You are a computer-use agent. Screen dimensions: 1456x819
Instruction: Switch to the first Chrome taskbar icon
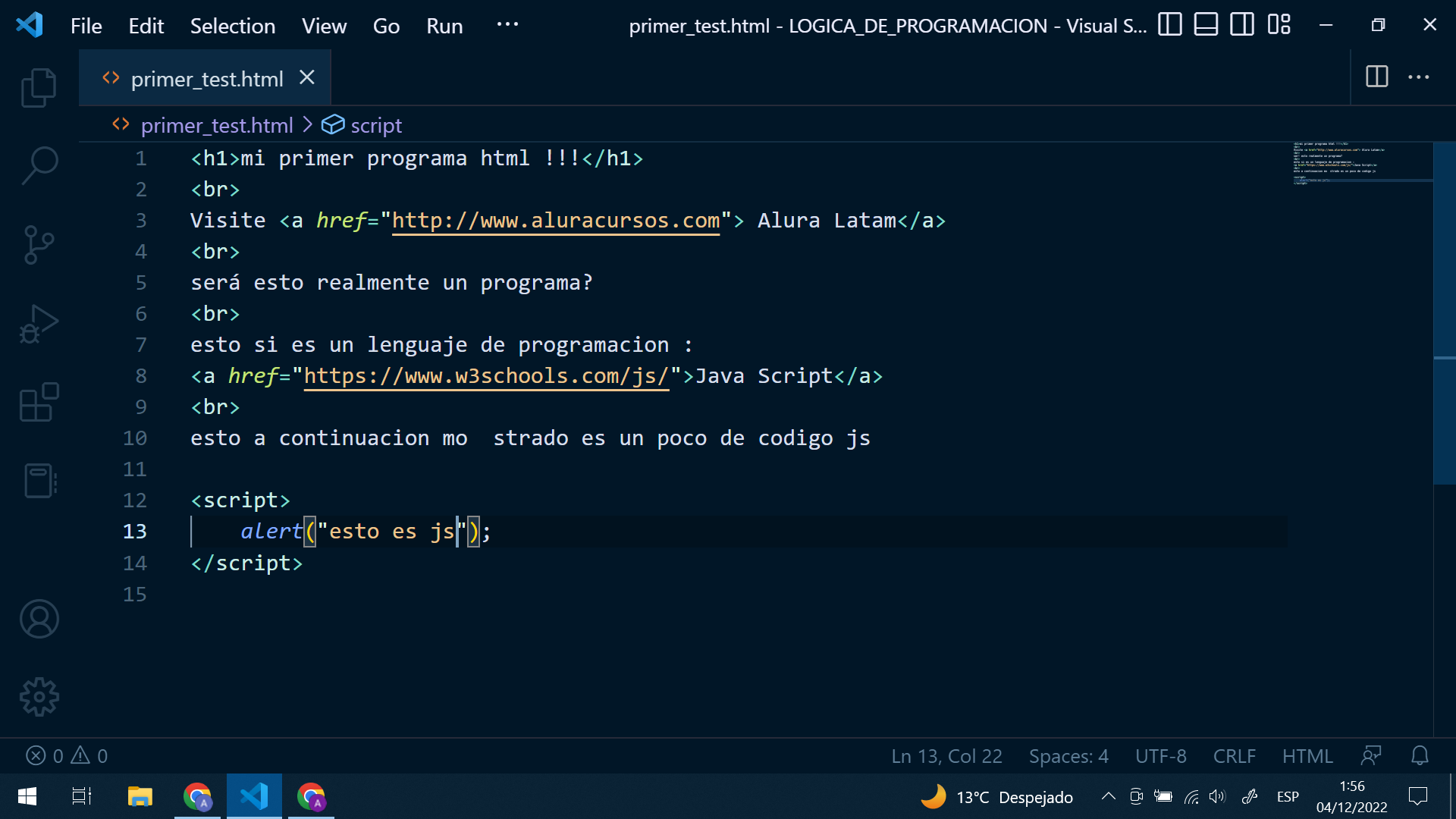click(x=197, y=796)
